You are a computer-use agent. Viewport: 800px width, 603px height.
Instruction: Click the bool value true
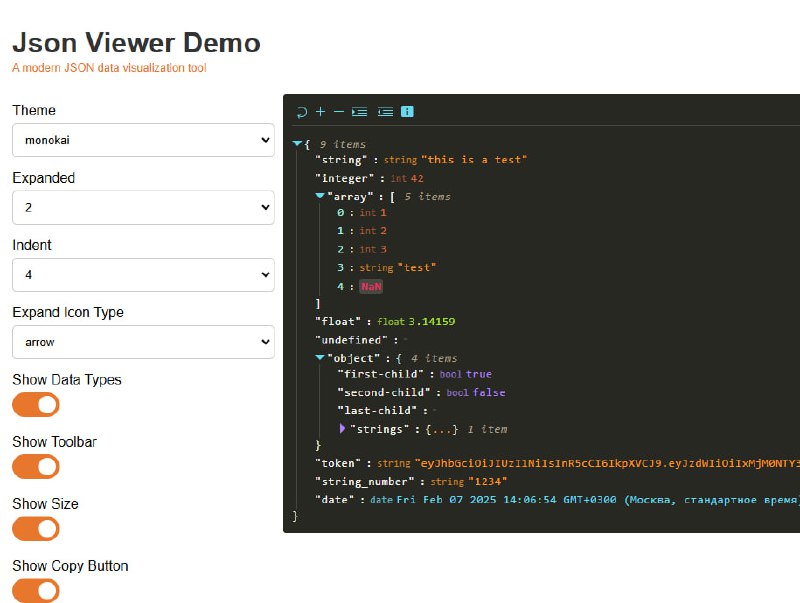pos(479,374)
